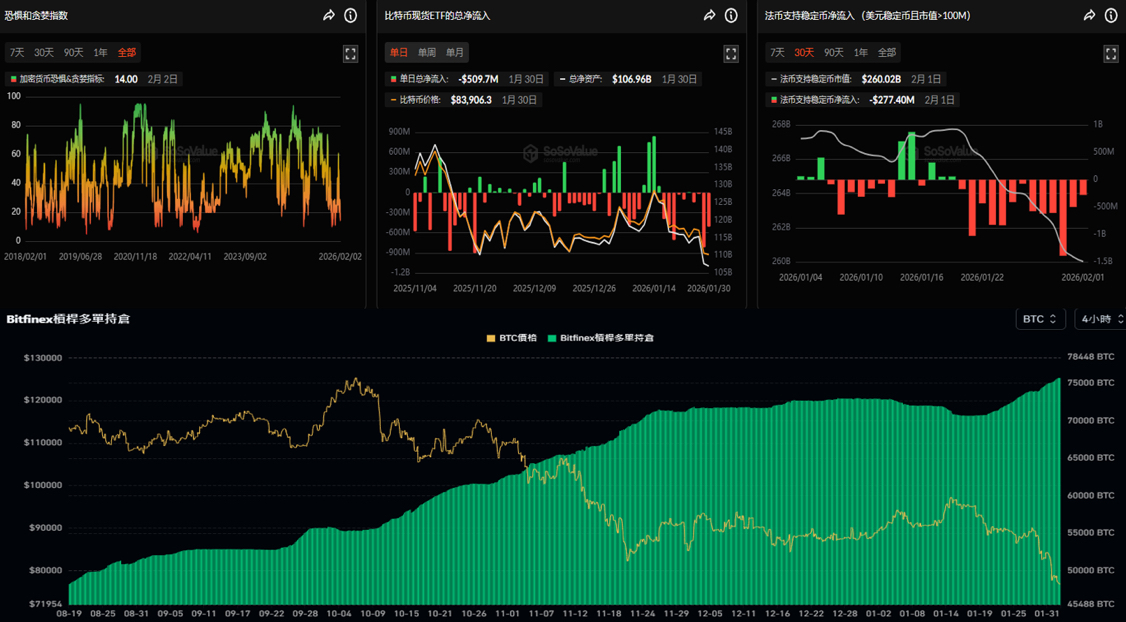Open the Bitcoin ETF chart in fullscreen
The height and width of the screenshot is (622, 1126).
point(731,54)
